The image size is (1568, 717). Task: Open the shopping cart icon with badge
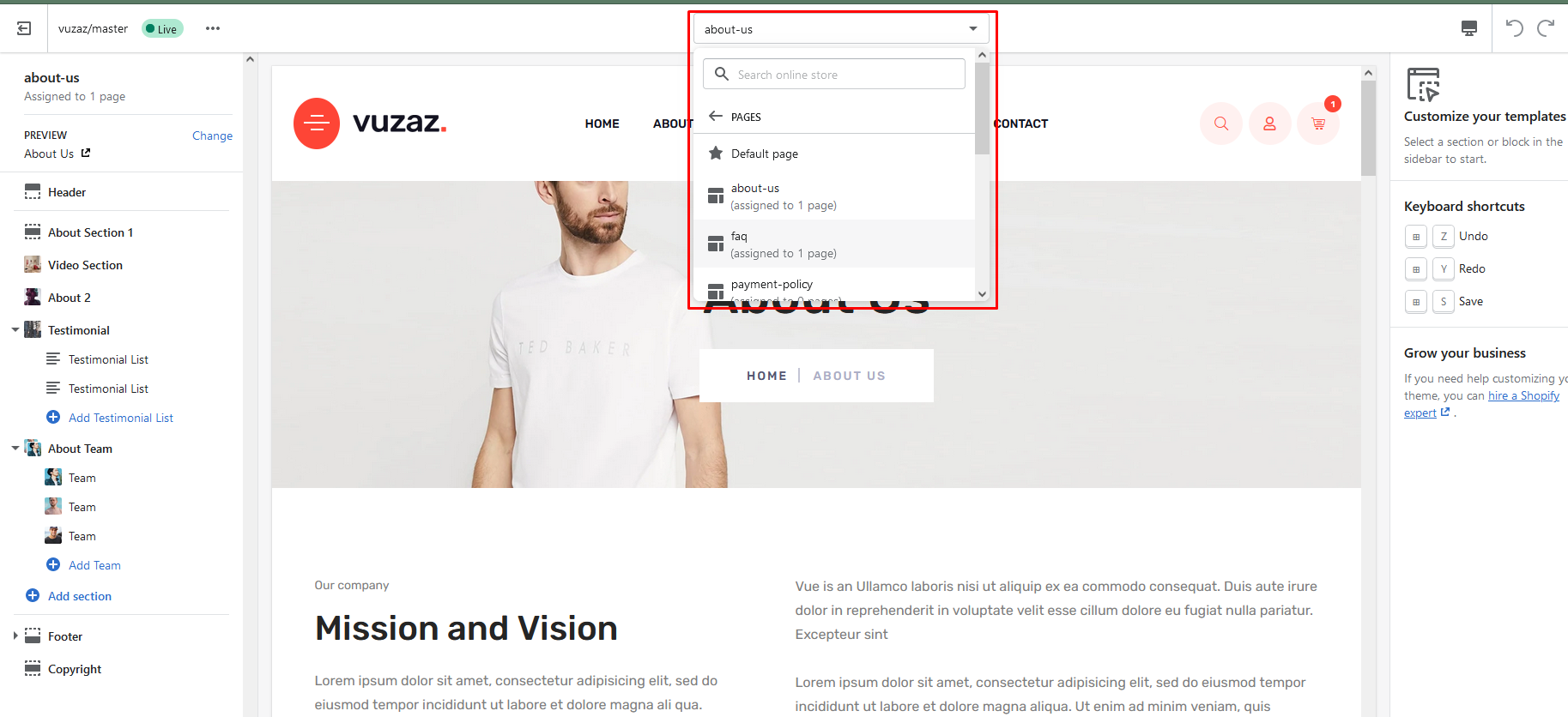click(x=1317, y=124)
